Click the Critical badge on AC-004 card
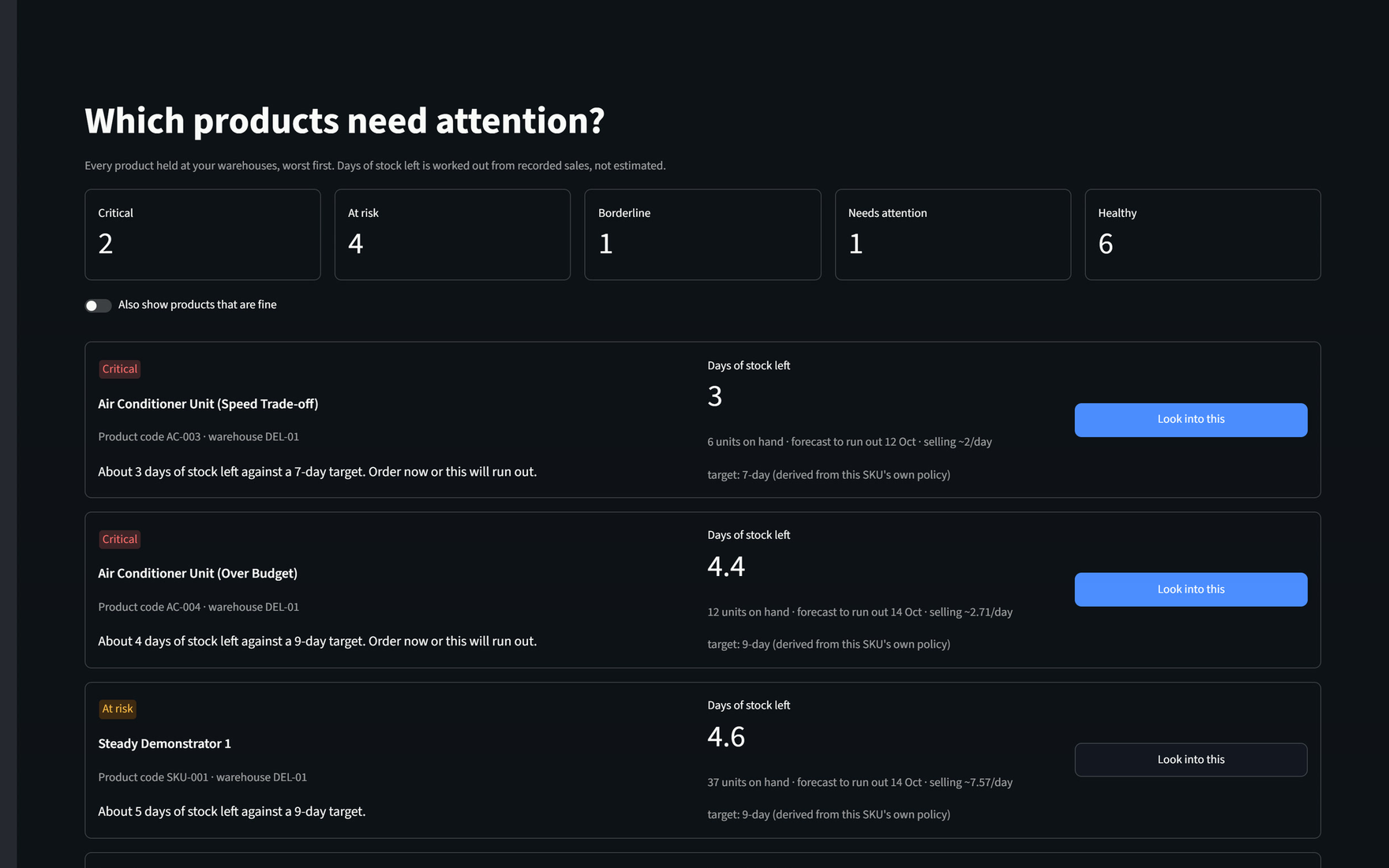Image resolution: width=1389 pixels, height=868 pixels. pos(120,540)
